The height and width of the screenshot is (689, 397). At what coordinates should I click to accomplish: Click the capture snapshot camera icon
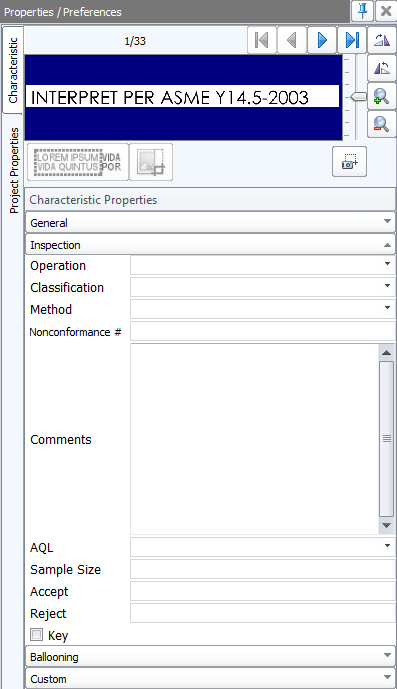tap(350, 162)
